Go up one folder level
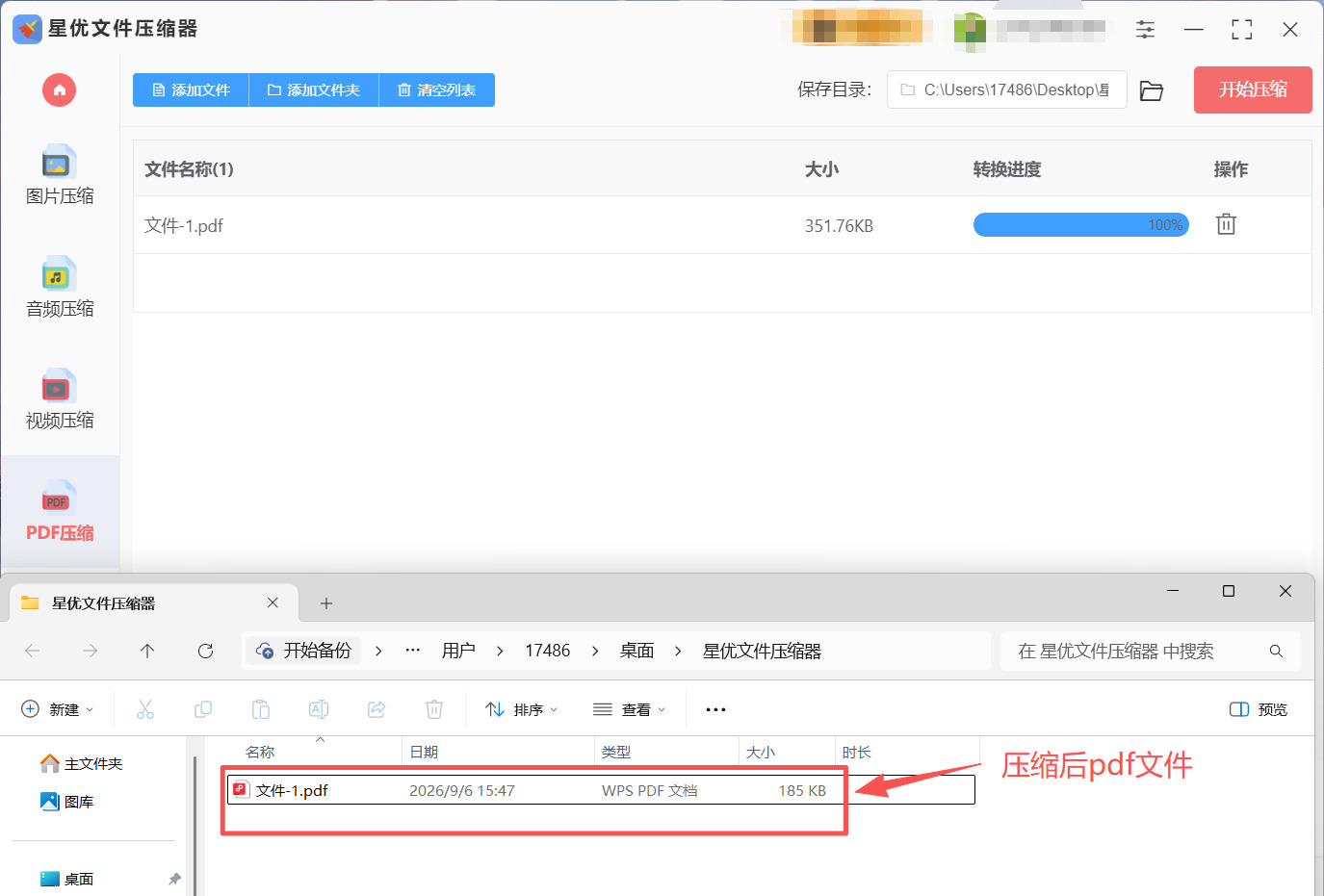1324x896 pixels. tap(147, 651)
